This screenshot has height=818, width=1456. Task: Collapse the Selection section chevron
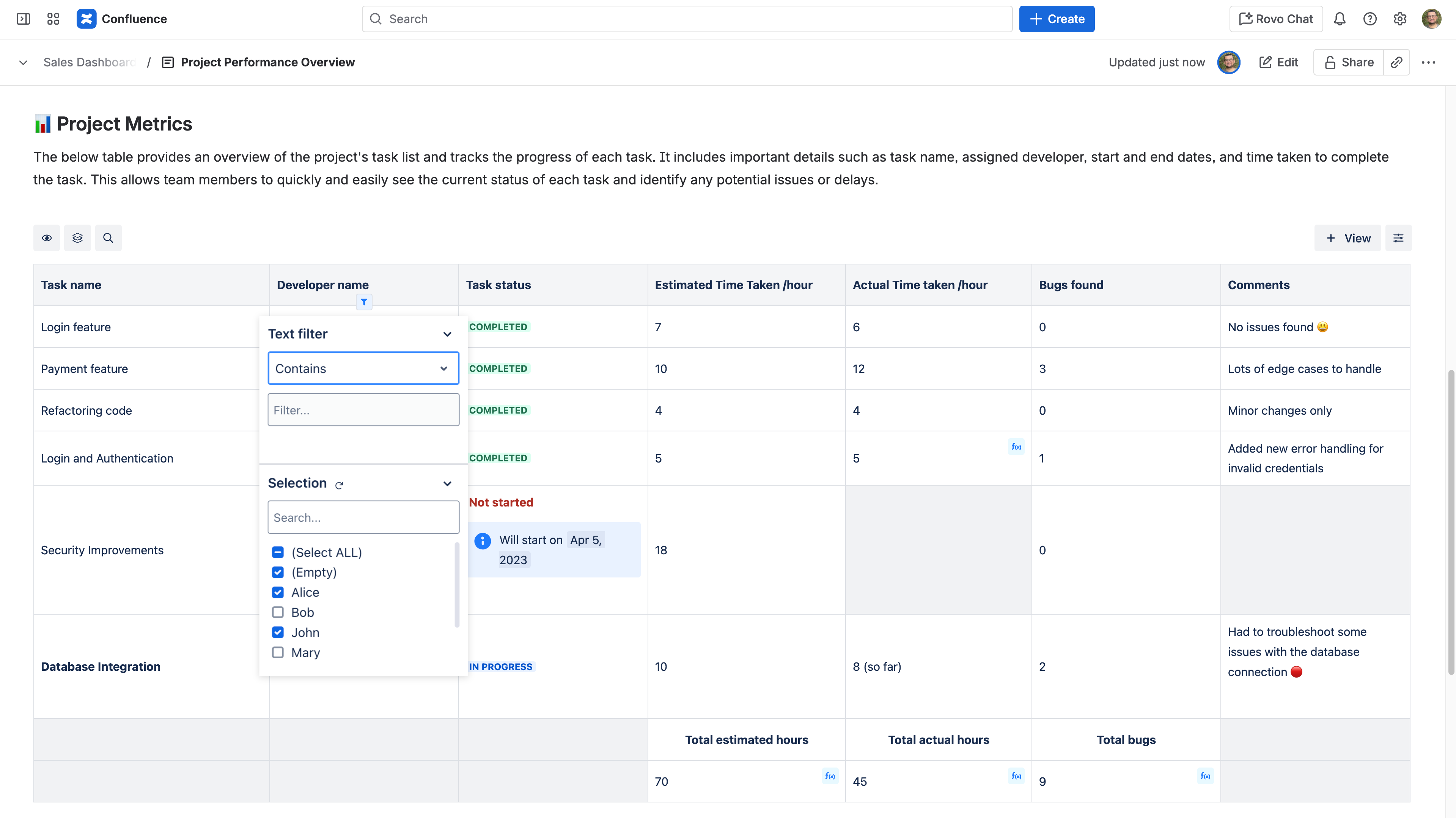pos(447,483)
